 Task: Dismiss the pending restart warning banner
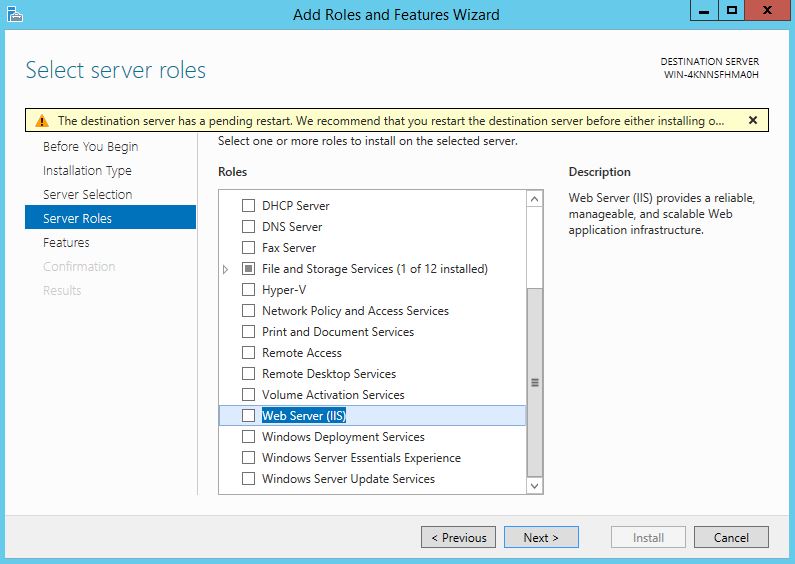point(753,120)
